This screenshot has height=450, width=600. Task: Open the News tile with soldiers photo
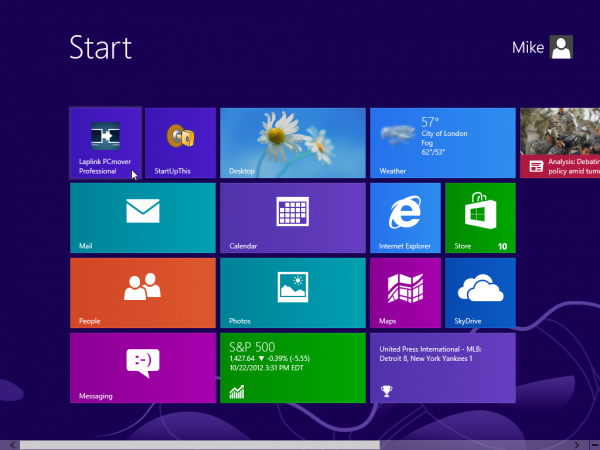pos(560,143)
